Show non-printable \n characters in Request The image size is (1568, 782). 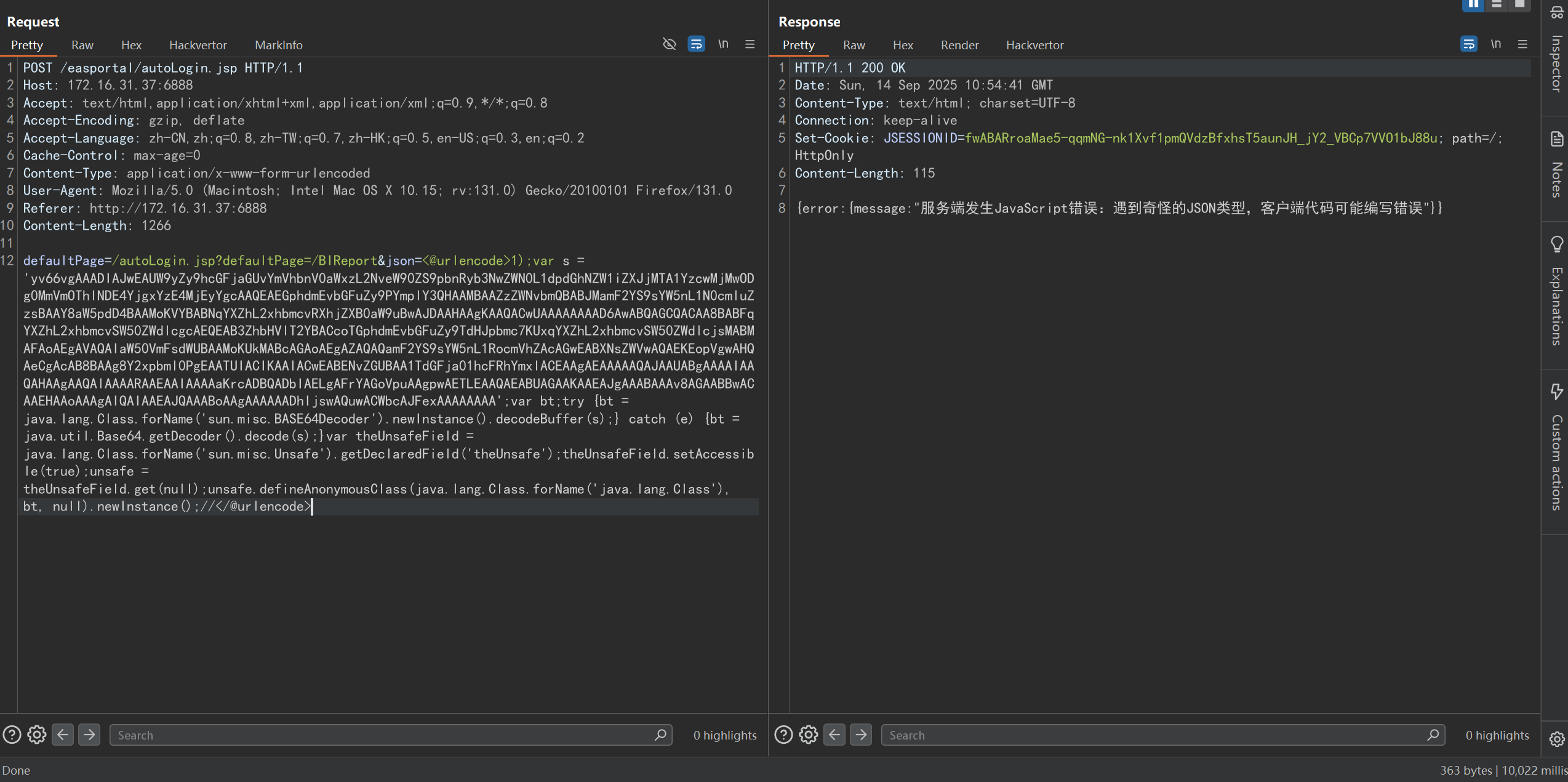tap(723, 44)
